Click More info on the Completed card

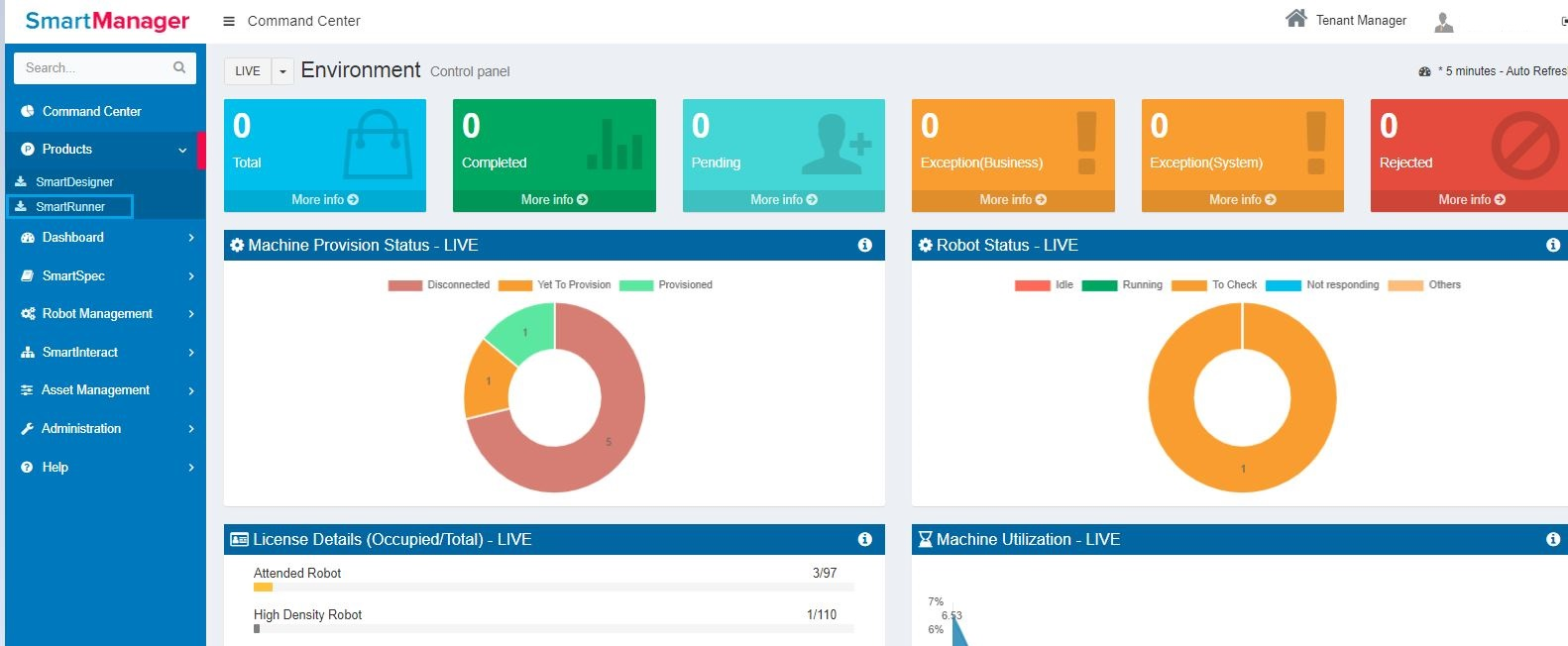pyautogui.click(x=554, y=200)
